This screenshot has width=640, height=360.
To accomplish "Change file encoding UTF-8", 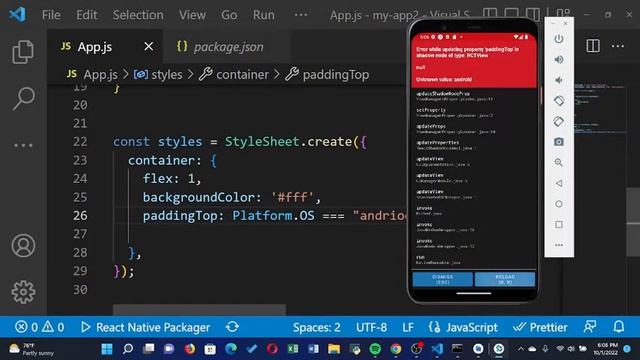I will point(371,327).
